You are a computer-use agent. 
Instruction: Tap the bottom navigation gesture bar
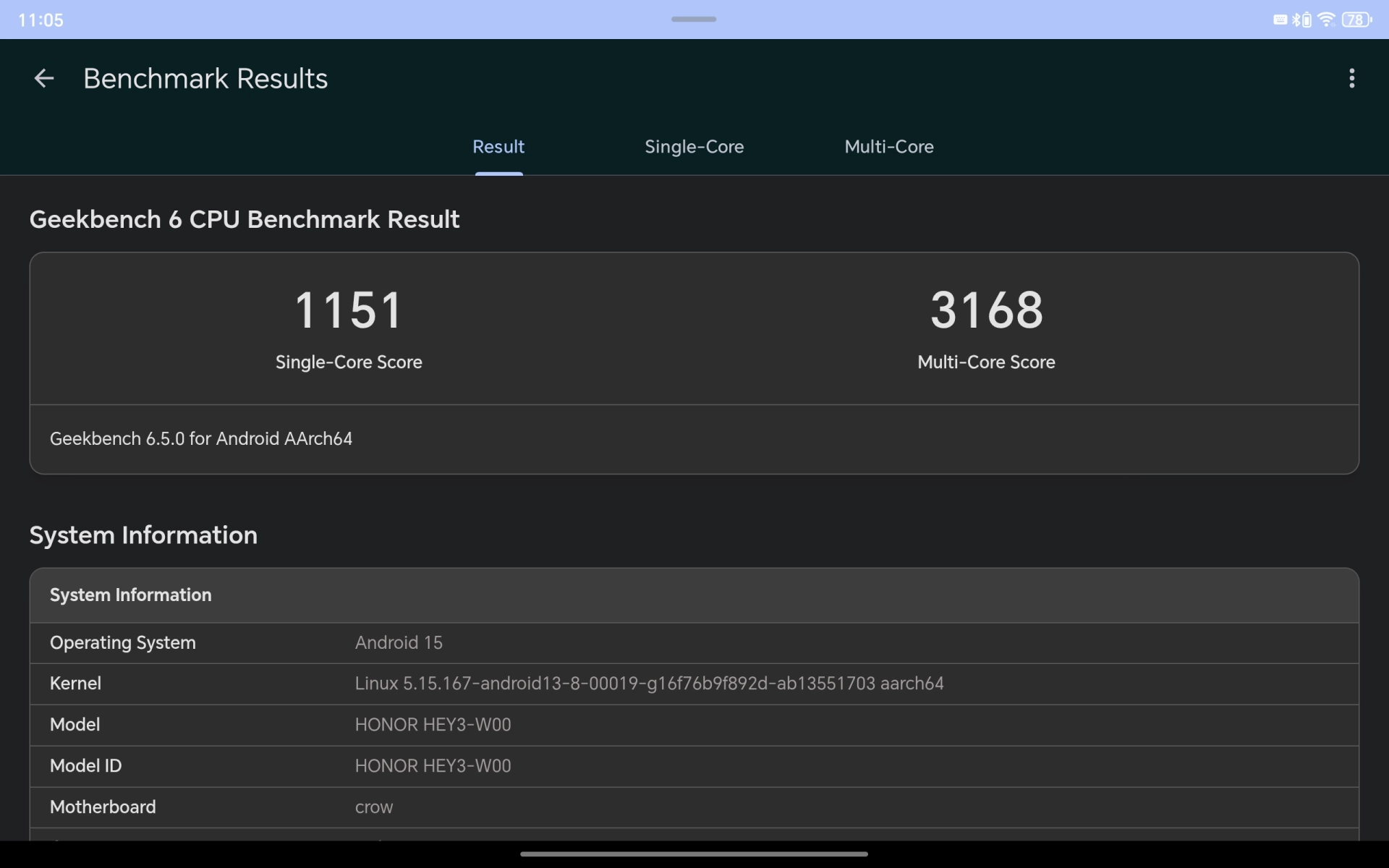tap(694, 854)
